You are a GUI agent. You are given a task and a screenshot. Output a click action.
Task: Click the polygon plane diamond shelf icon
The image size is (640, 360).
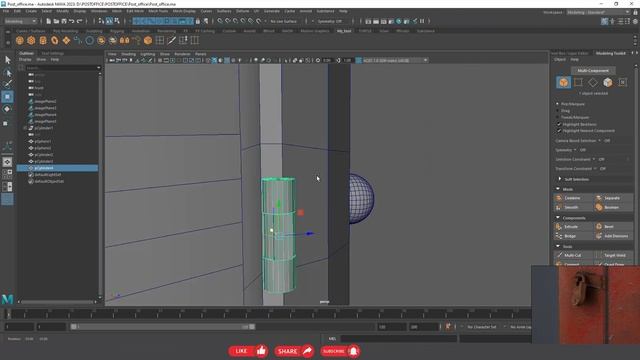point(66,40)
